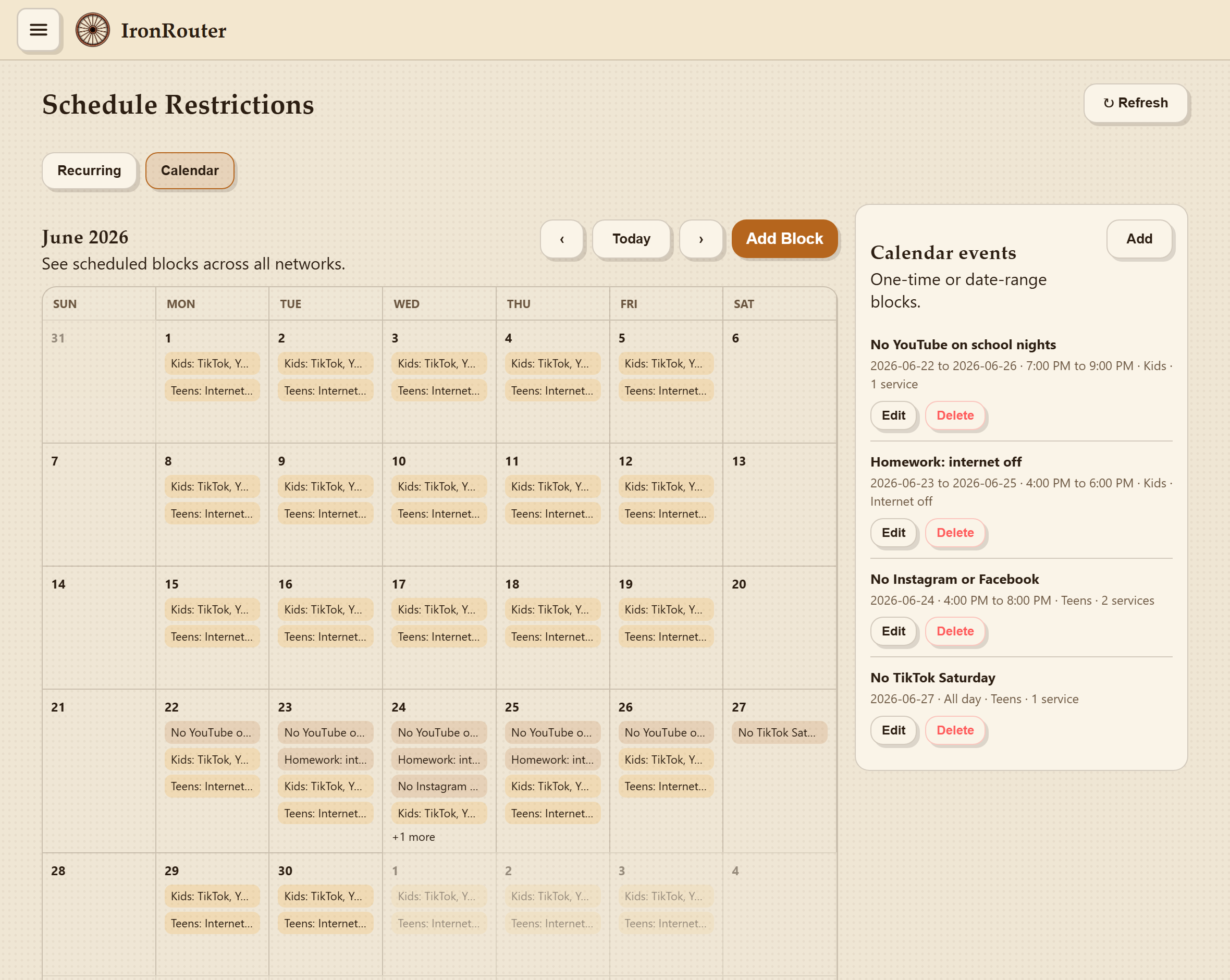Open Kids: TikTok block on June 29
This screenshot has width=1230, height=980.
(212, 896)
